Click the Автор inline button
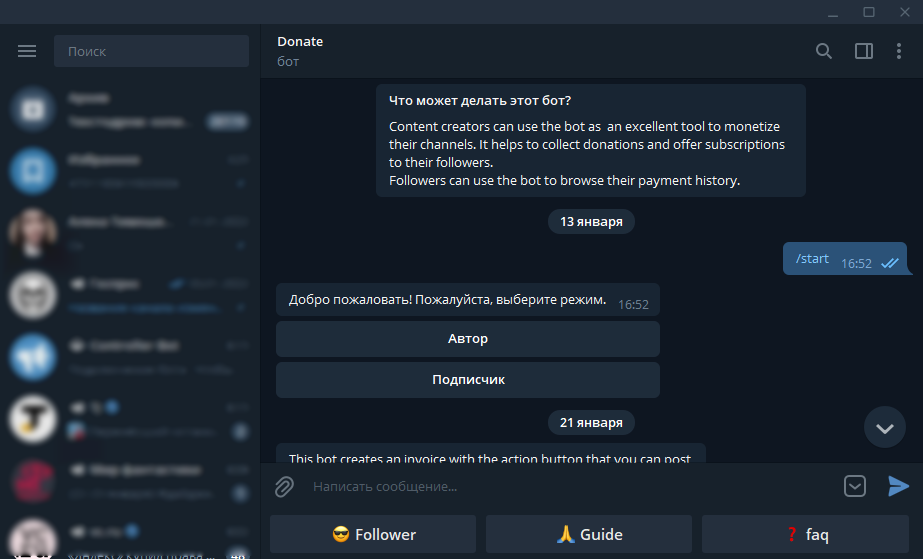This screenshot has width=923, height=559. [x=467, y=339]
